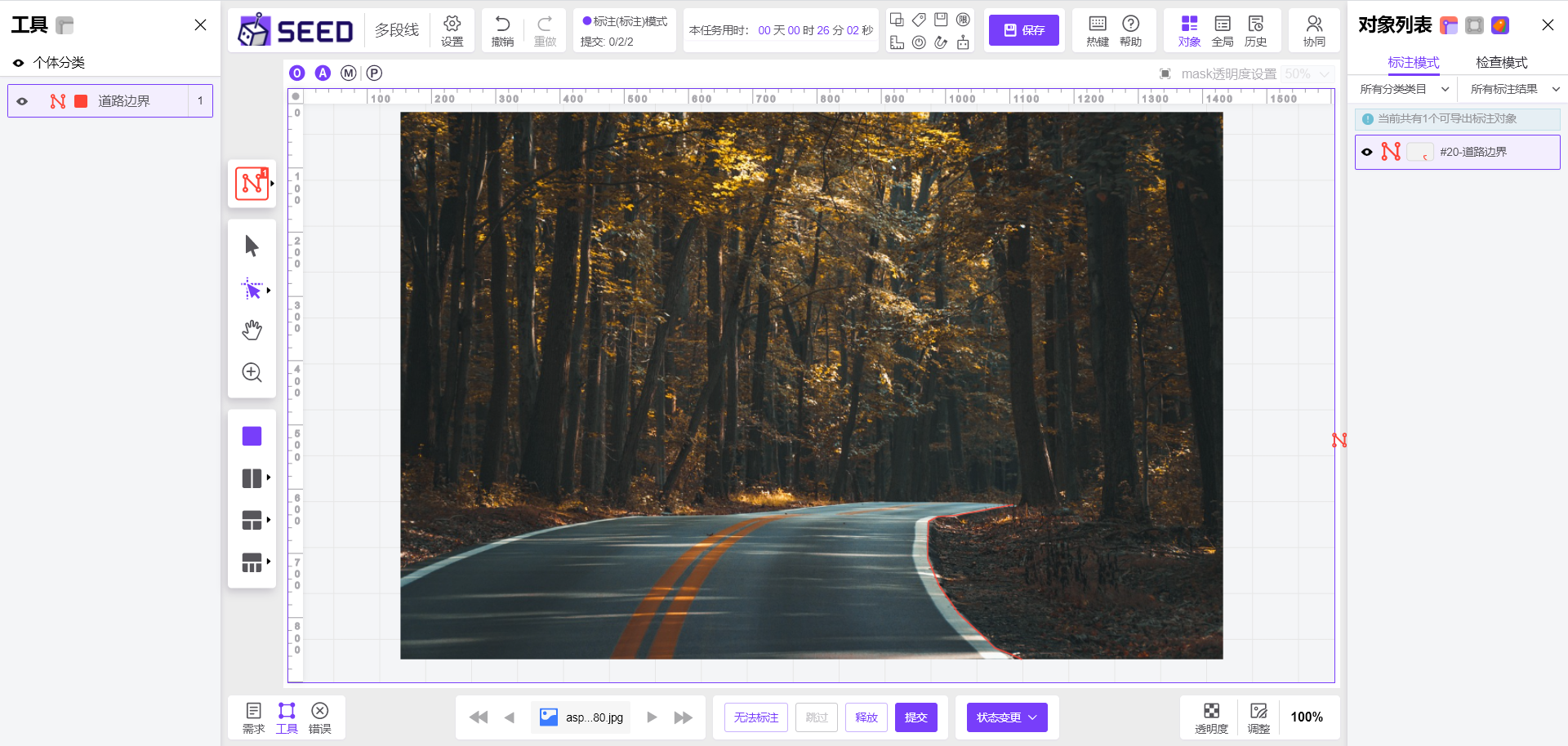The image size is (1568, 746).
Task: Click the robot assistant icon
Action: [x=963, y=42]
